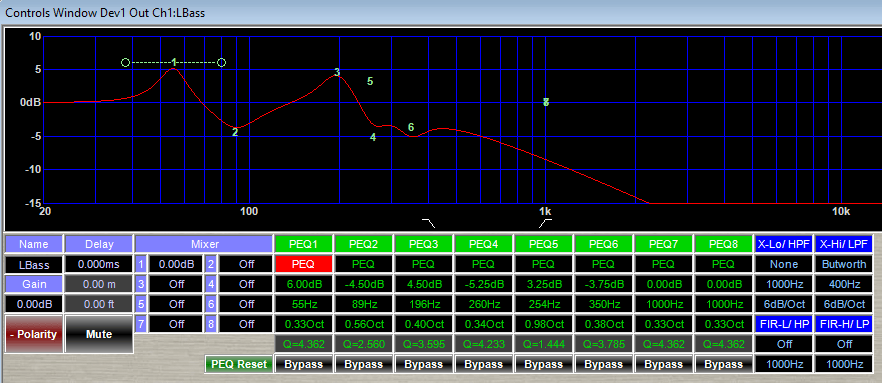The image size is (882, 383).
Task: Select EQ node 6 on the graph
Action: 411,128
